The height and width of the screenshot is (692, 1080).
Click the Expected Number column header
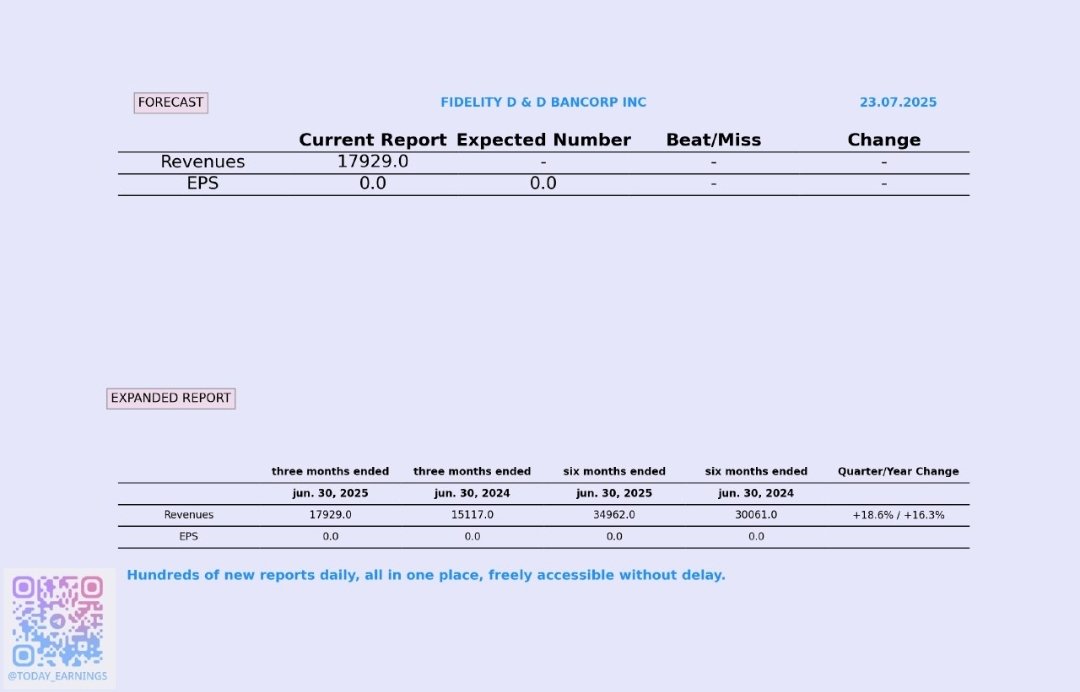543,140
